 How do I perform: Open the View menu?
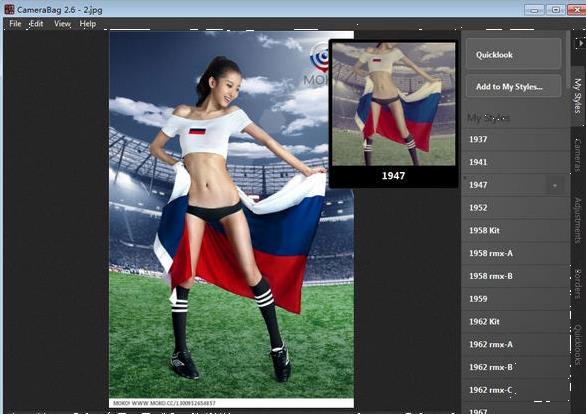click(62, 24)
